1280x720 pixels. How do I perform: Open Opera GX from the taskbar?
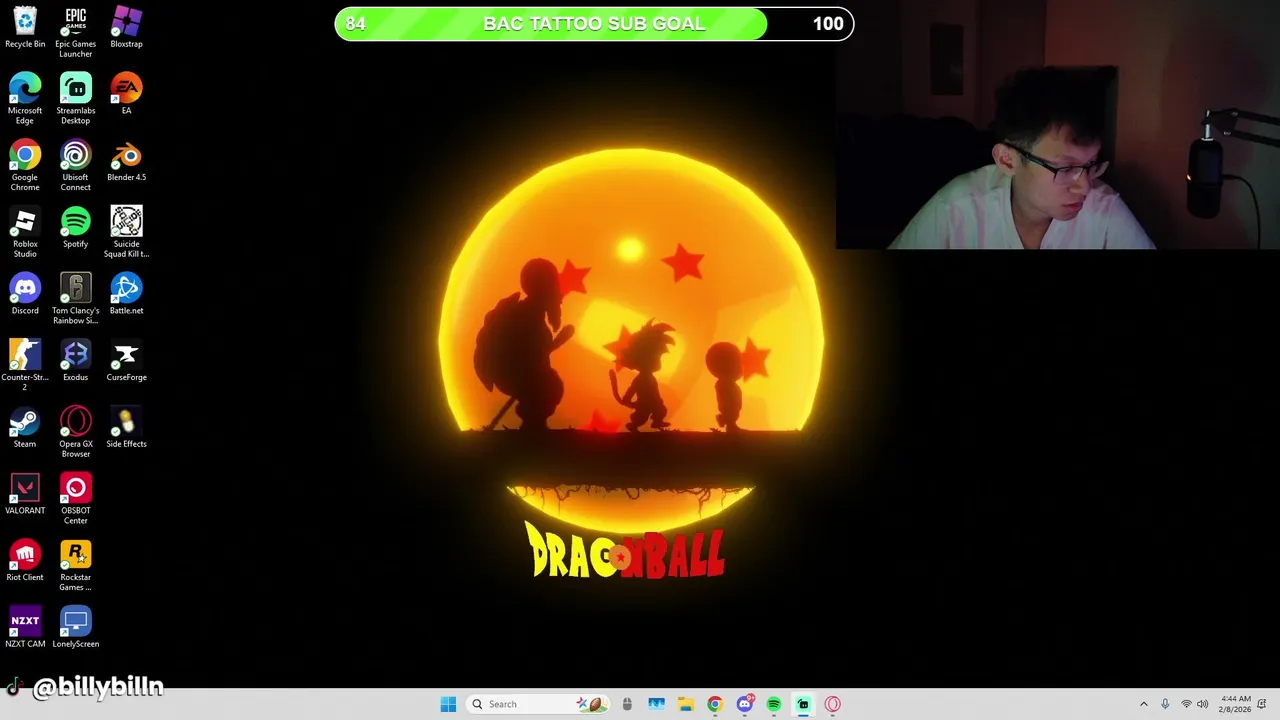pos(833,704)
